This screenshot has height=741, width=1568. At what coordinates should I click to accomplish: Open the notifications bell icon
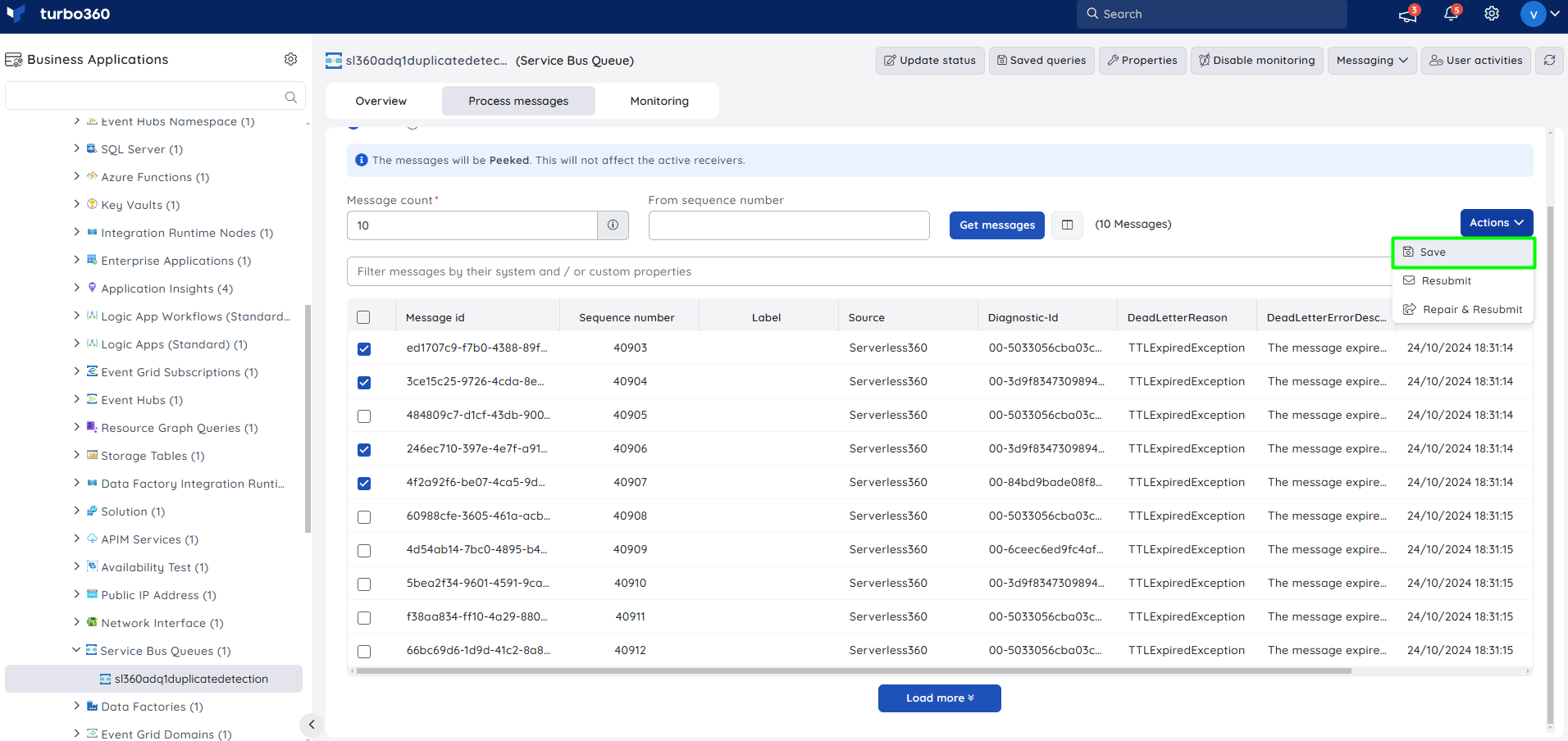click(1451, 14)
